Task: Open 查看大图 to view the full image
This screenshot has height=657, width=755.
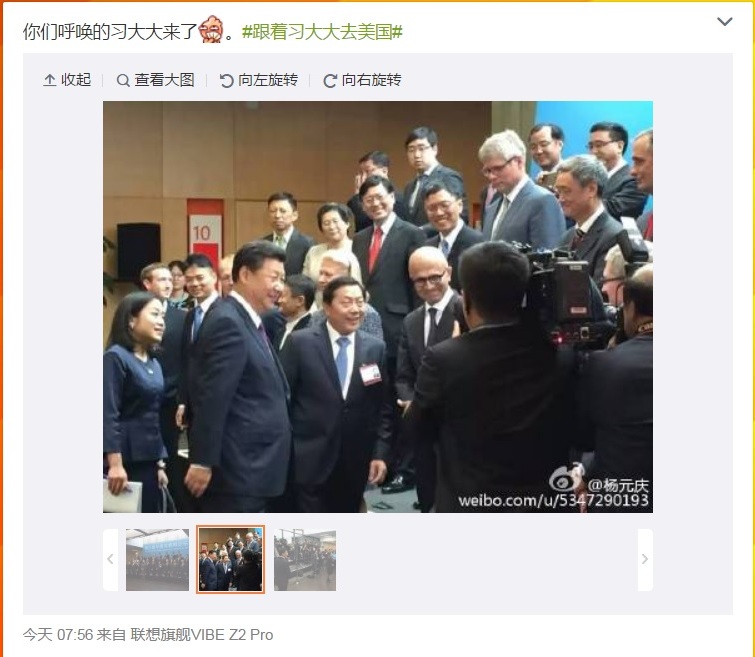Action: tap(156, 80)
